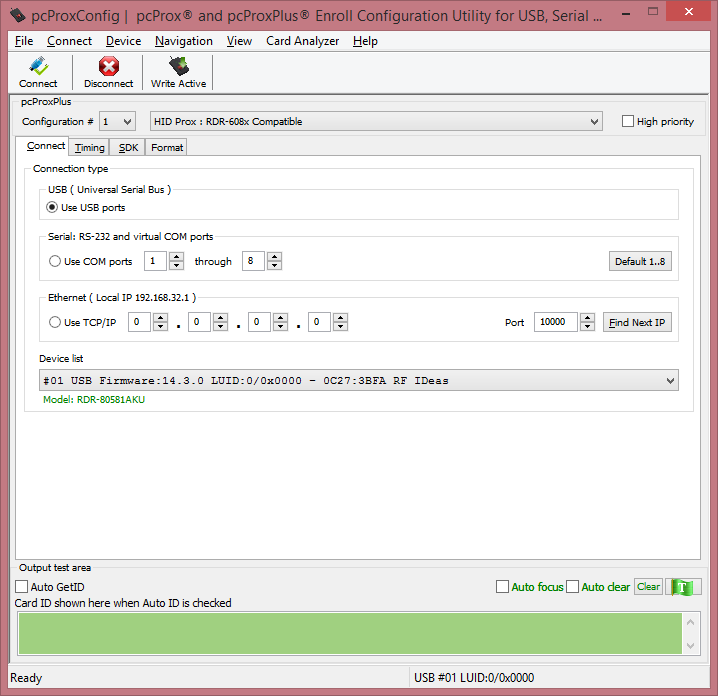Screen dimensions: 718x696
Task: Increase the first IP octet value
Action: pyautogui.click(x=160, y=317)
